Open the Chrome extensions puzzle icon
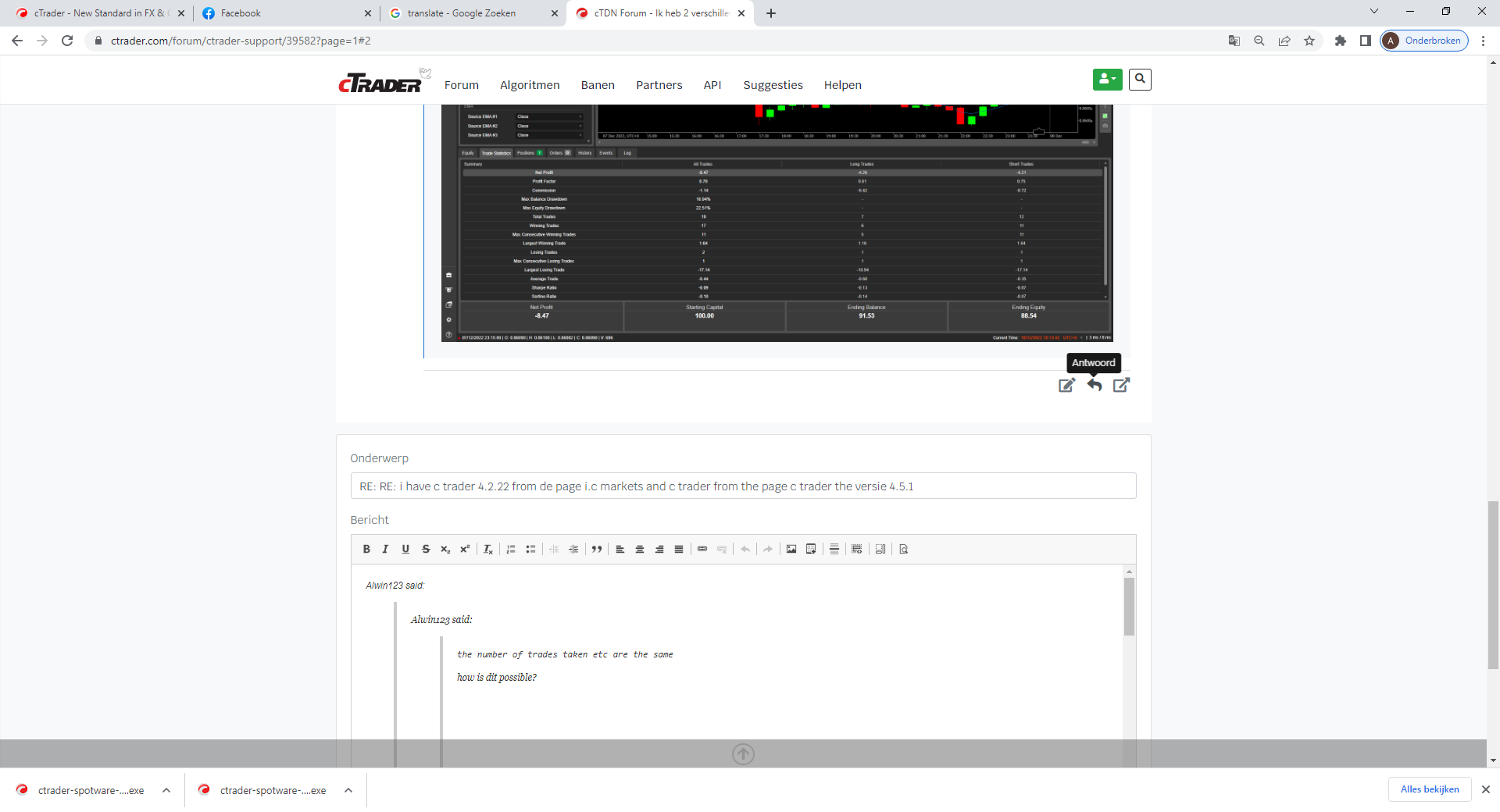The image size is (1500, 812). click(1341, 41)
